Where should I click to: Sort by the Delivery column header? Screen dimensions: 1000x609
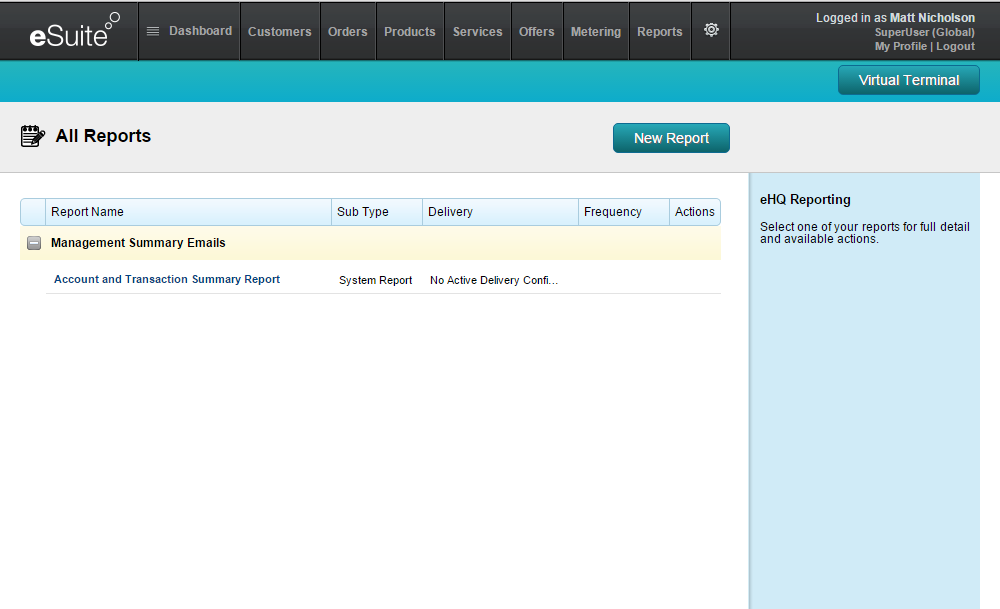(x=450, y=212)
